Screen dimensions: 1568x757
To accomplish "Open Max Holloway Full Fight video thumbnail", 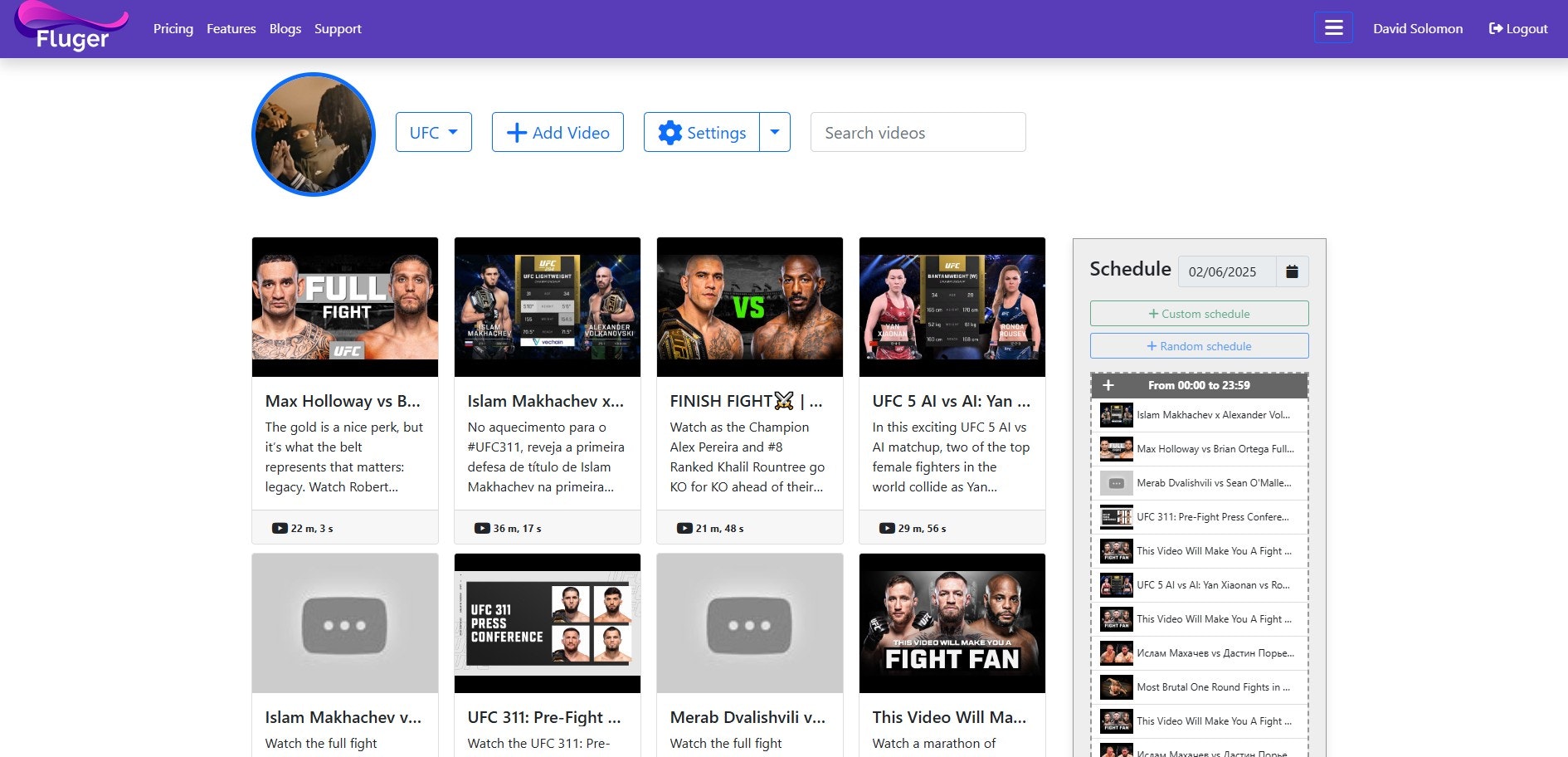I will tap(345, 307).
